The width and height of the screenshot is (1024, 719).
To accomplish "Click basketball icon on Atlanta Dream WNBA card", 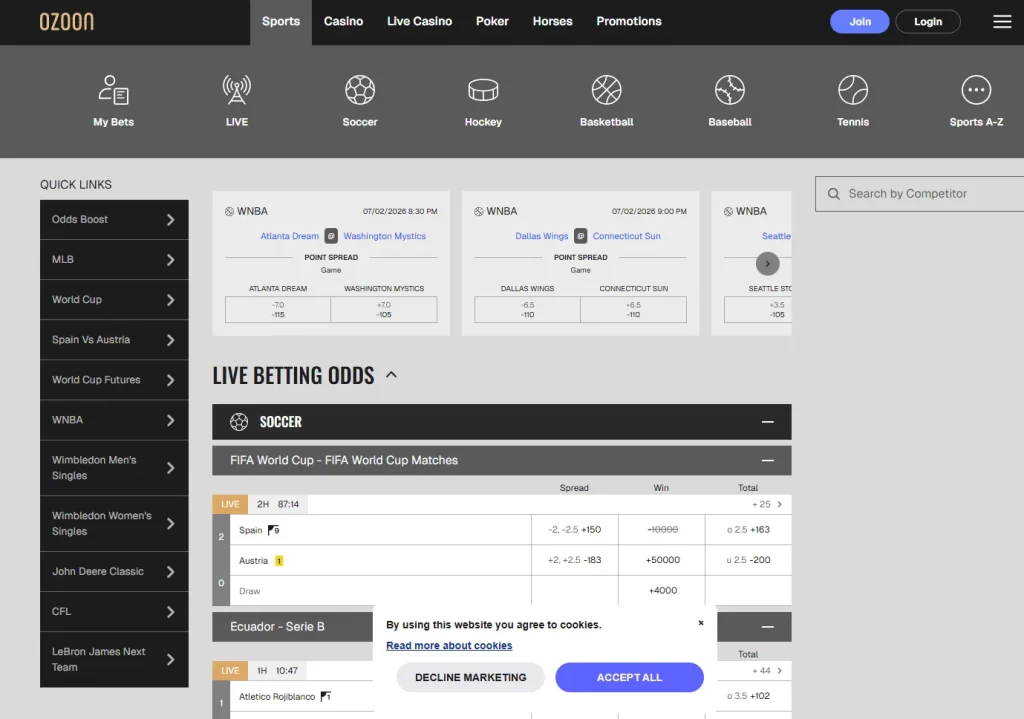I will point(229,212).
